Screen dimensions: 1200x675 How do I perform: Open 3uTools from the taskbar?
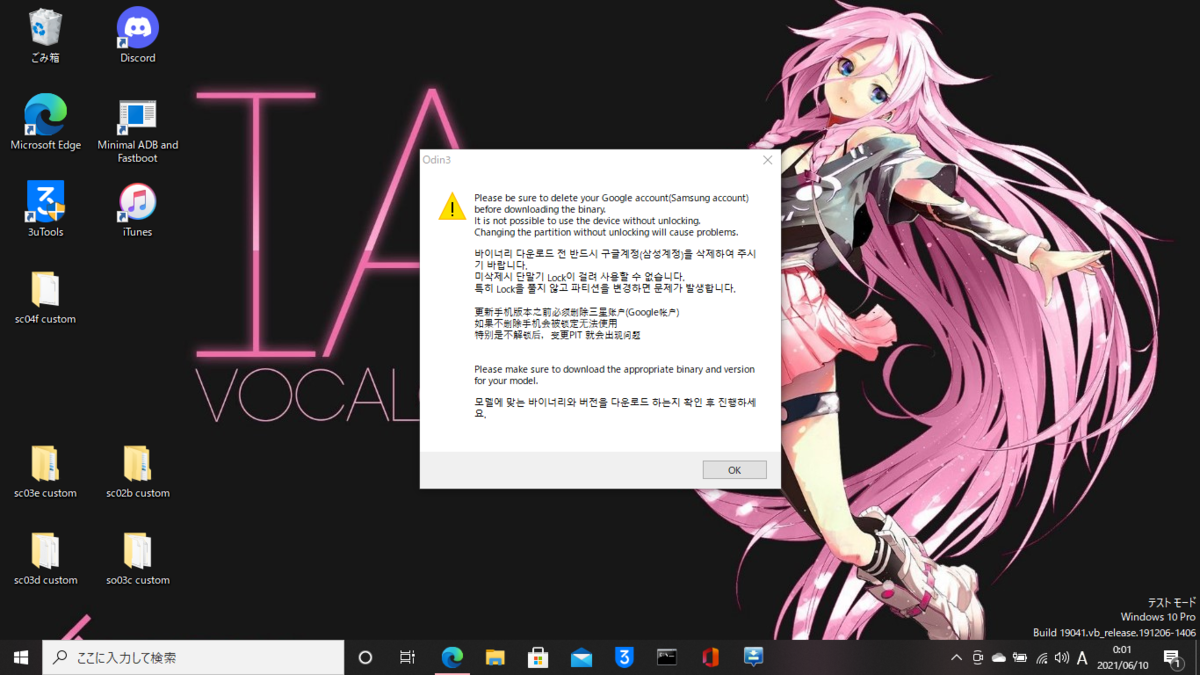click(x=624, y=657)
